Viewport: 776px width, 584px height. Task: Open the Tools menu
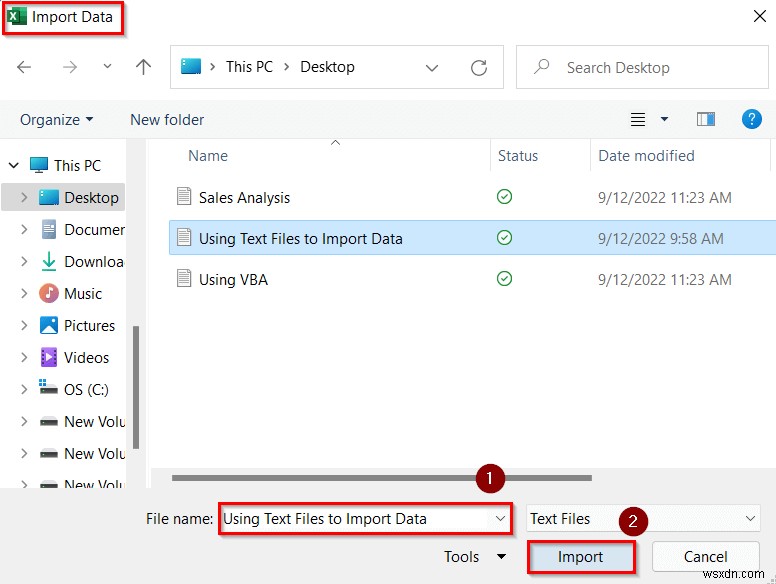click(x=475, y=557)
